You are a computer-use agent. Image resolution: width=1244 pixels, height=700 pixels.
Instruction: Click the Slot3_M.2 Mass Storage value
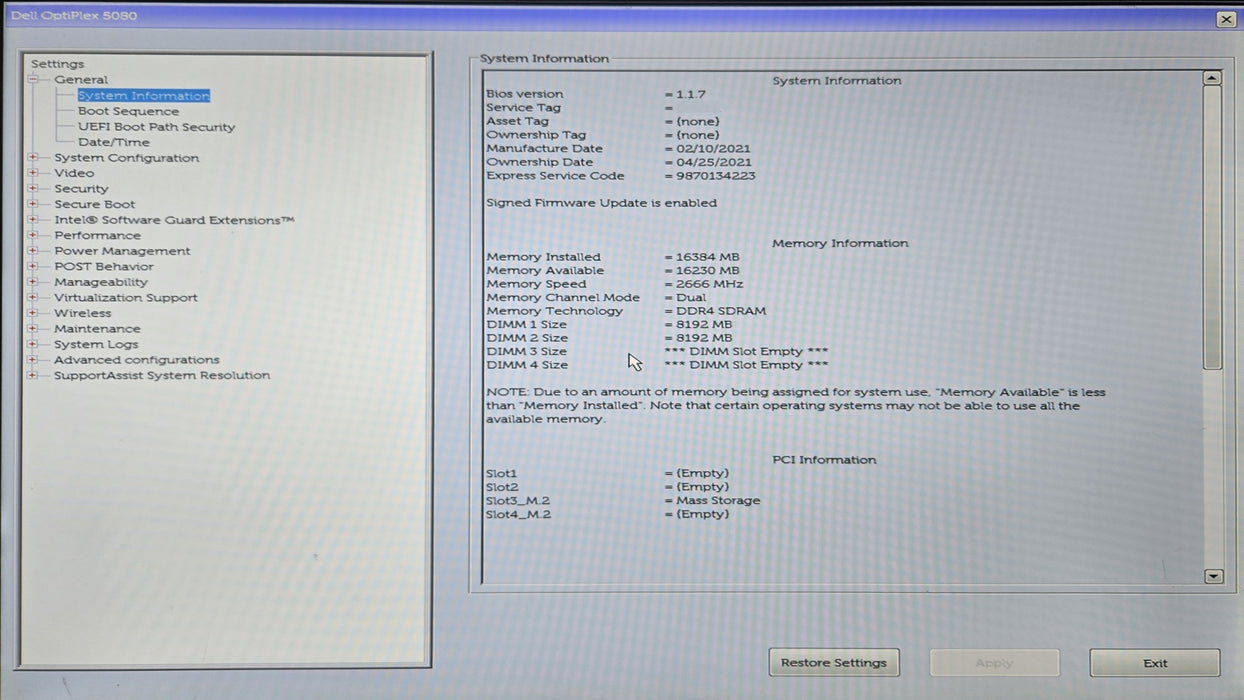coord(718,500)
